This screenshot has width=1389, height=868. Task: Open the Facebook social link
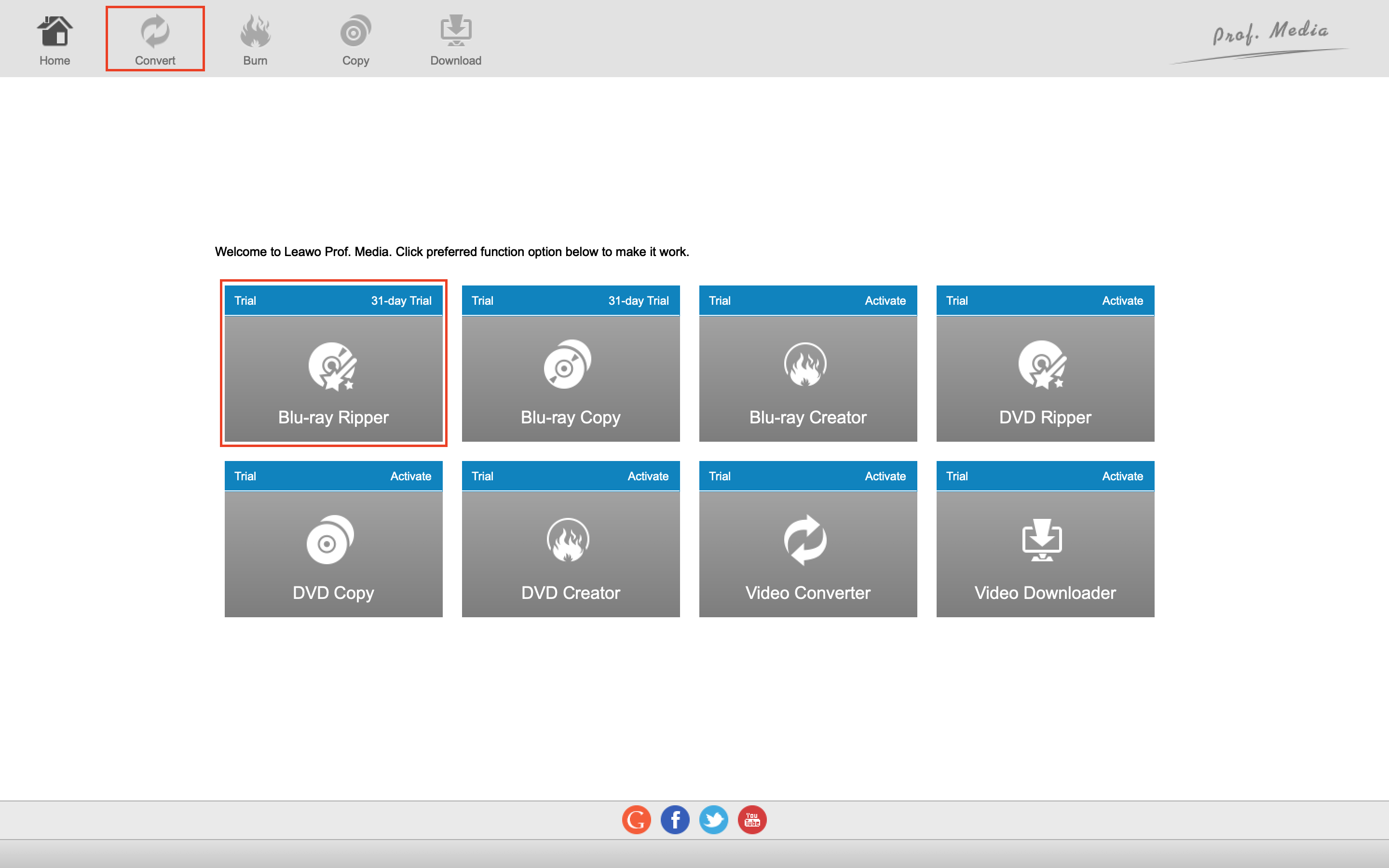[x=675, y=820]
